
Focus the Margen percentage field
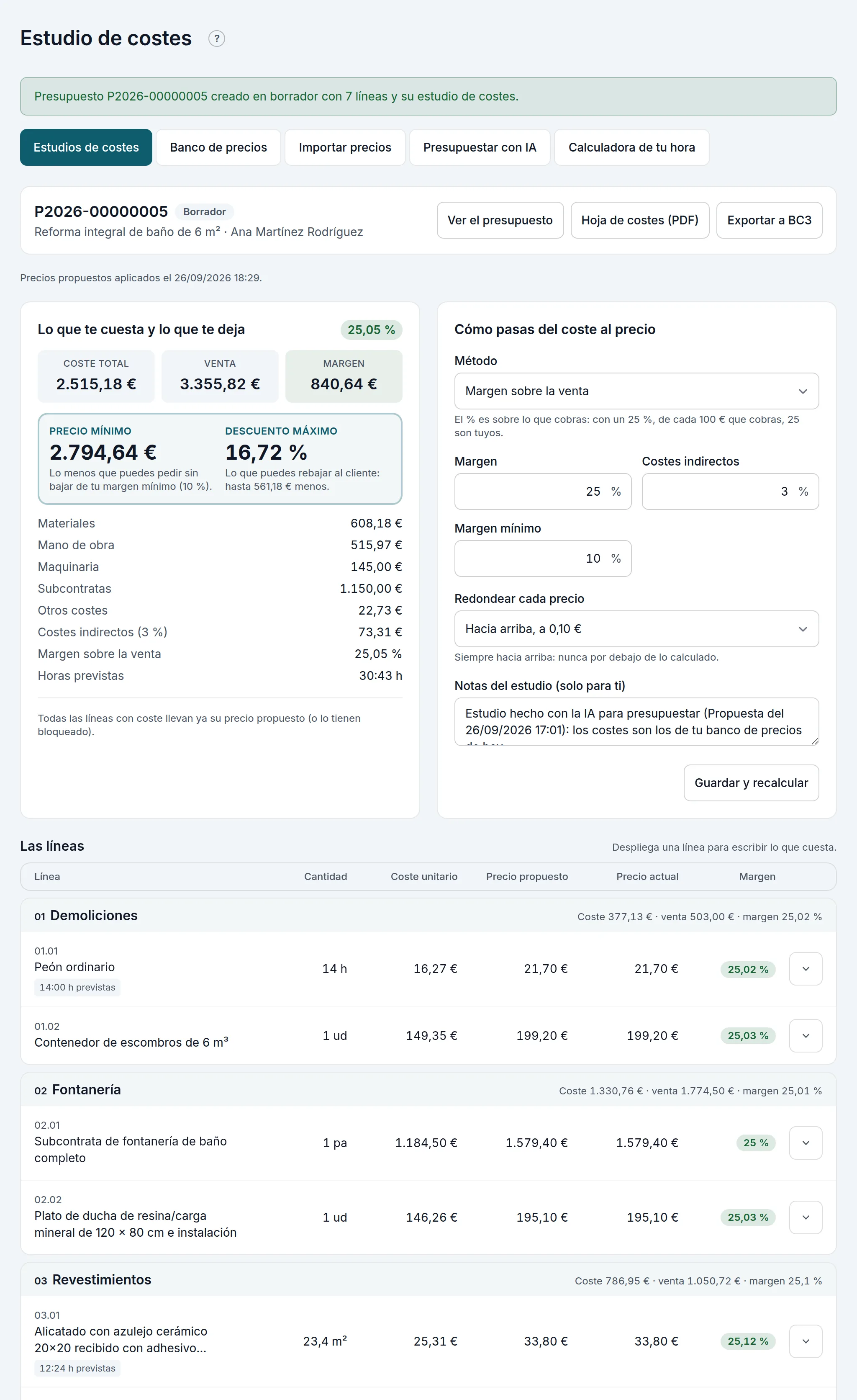[542, 492]
